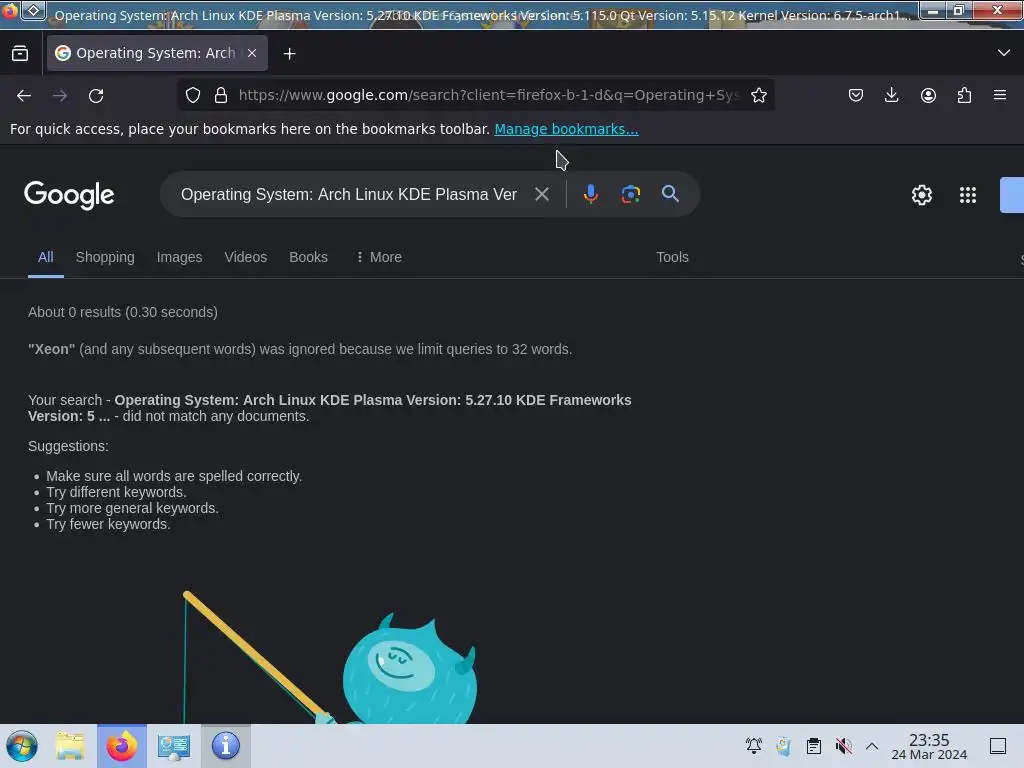Viewport: 1024px width, 768px height.
Task: Open Firefox account menu
Action: [x=928, y=95]
